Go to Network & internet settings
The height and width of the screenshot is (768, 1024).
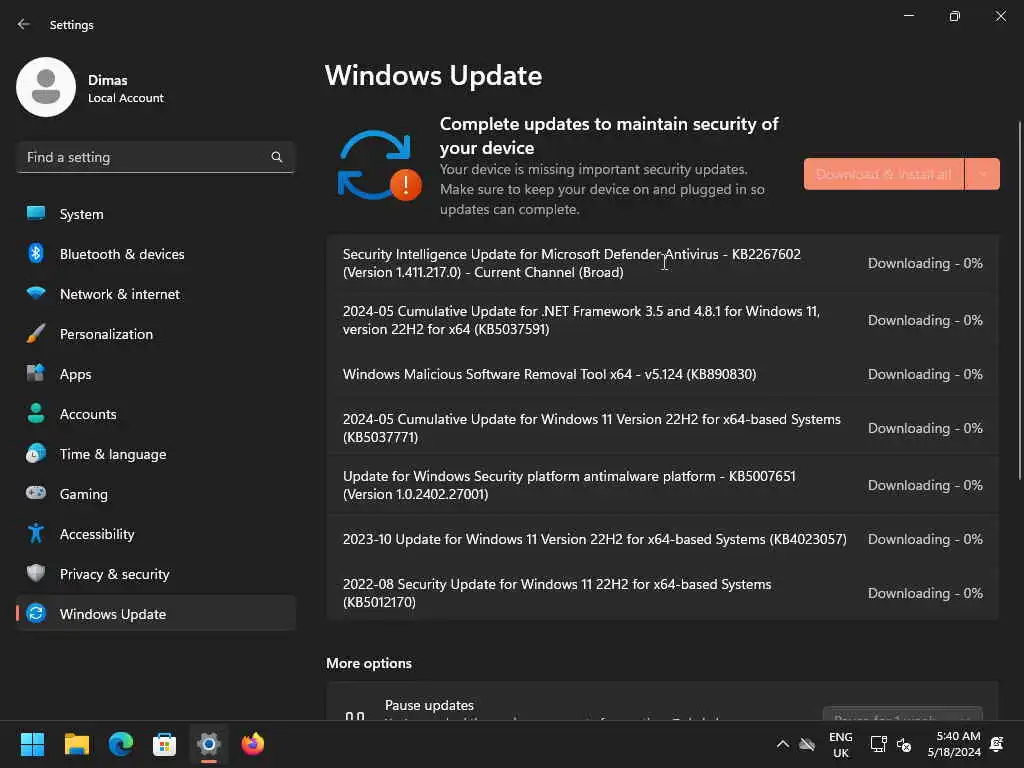click(155, 294)
